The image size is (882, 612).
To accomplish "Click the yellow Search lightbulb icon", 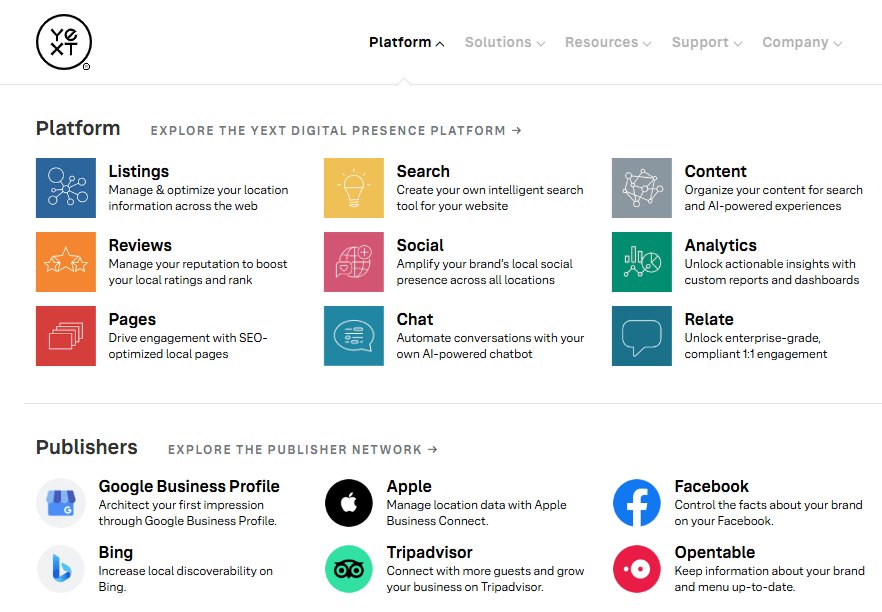I will pyautogui.click(x=354, y=188).
